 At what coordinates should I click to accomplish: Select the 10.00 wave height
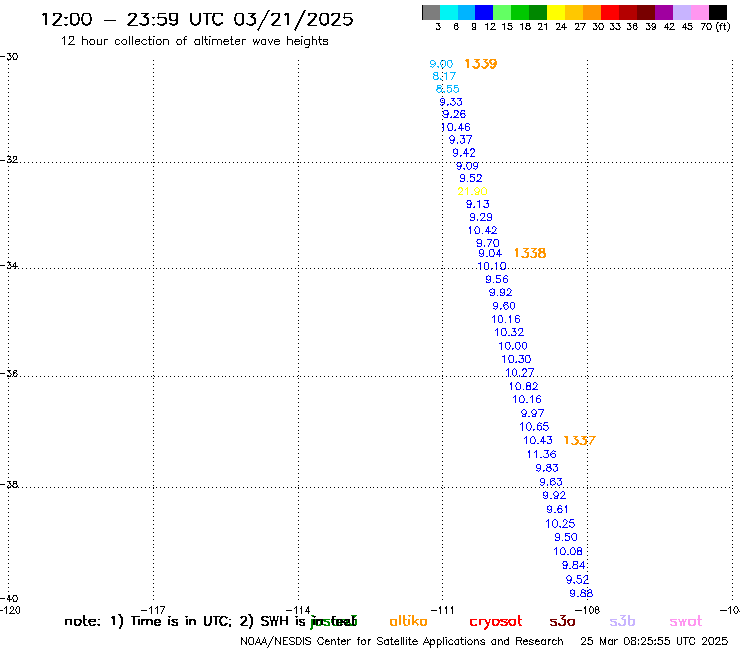(513, 346)
